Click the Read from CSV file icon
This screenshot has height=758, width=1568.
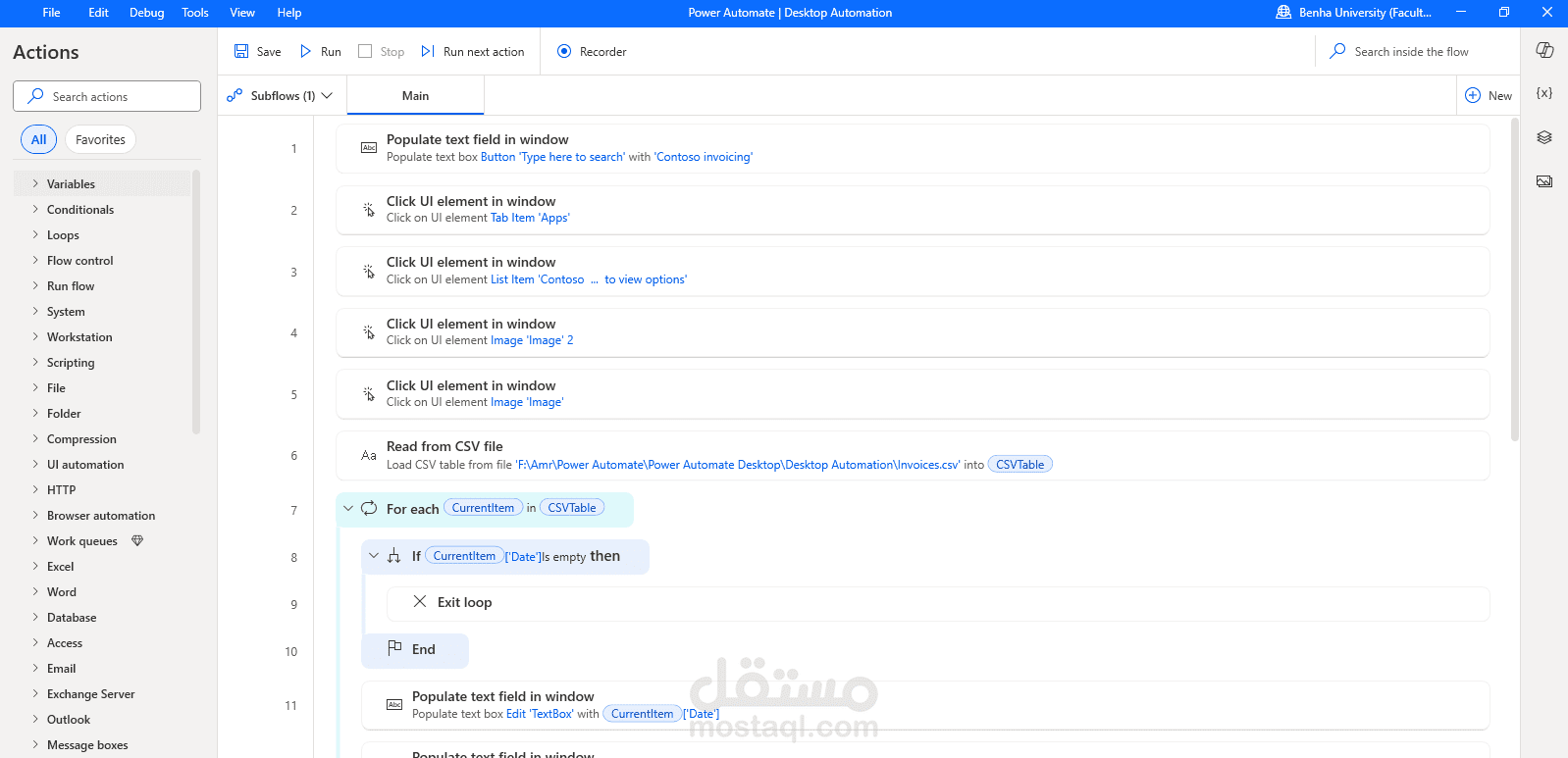point(369,455)
